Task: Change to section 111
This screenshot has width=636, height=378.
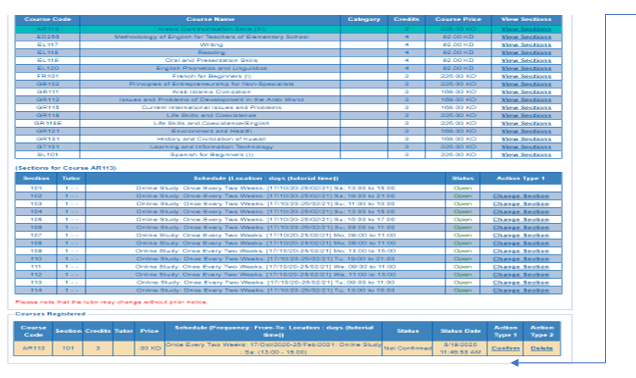Action: click(521, 267)
